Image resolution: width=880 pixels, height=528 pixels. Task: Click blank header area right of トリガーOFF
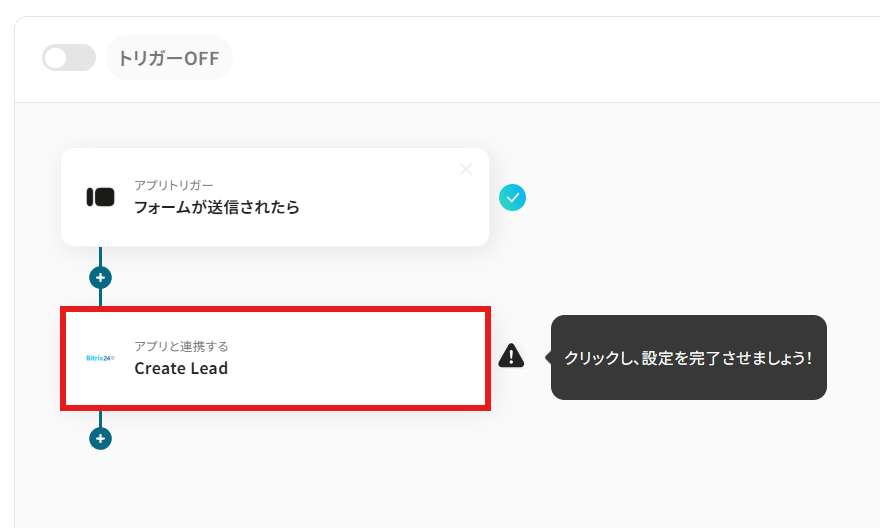click(x=550, y=58)
